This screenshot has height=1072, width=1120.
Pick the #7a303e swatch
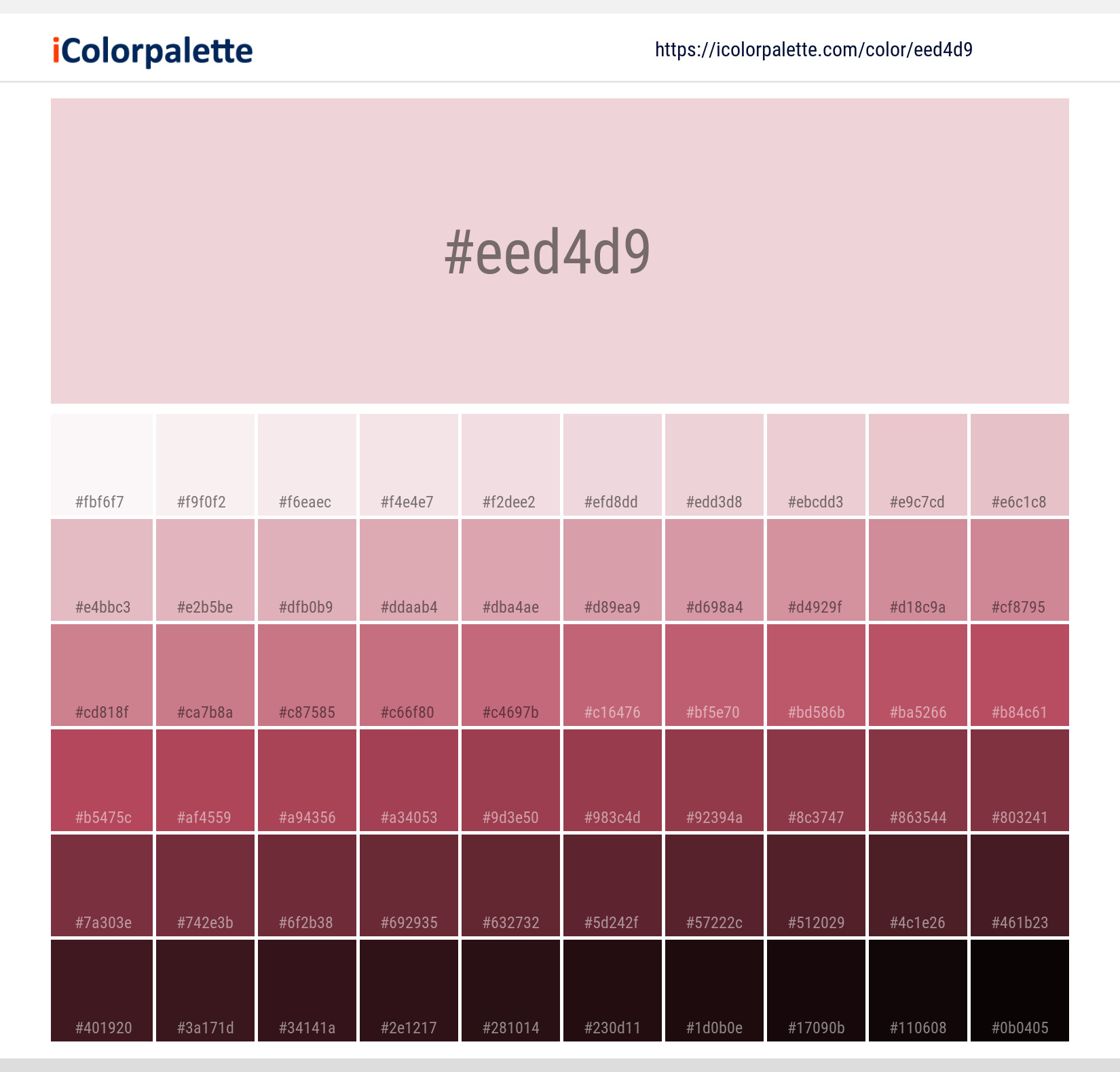(102, 885)
